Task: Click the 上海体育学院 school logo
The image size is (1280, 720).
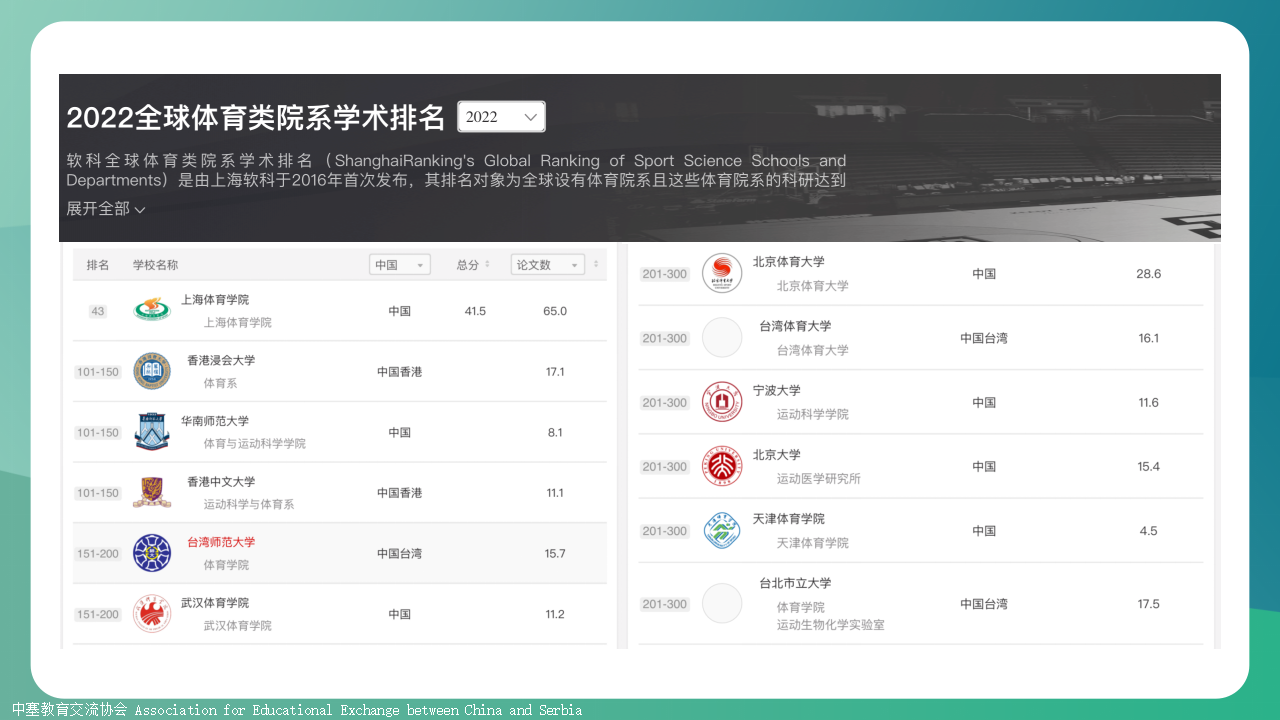Action: [152, 310]
